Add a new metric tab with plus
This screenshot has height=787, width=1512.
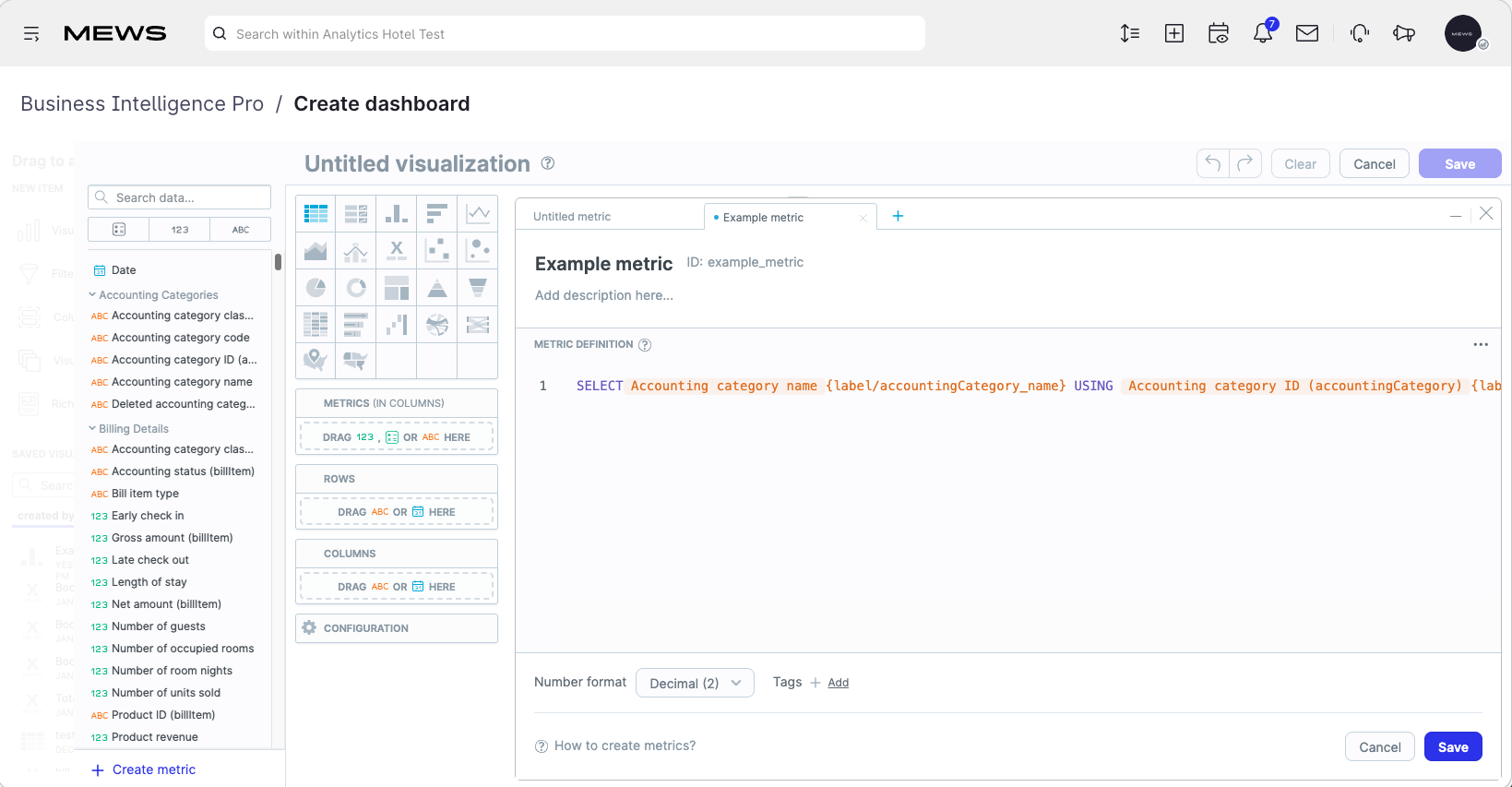pyautogui.click(x=898, y=216)
